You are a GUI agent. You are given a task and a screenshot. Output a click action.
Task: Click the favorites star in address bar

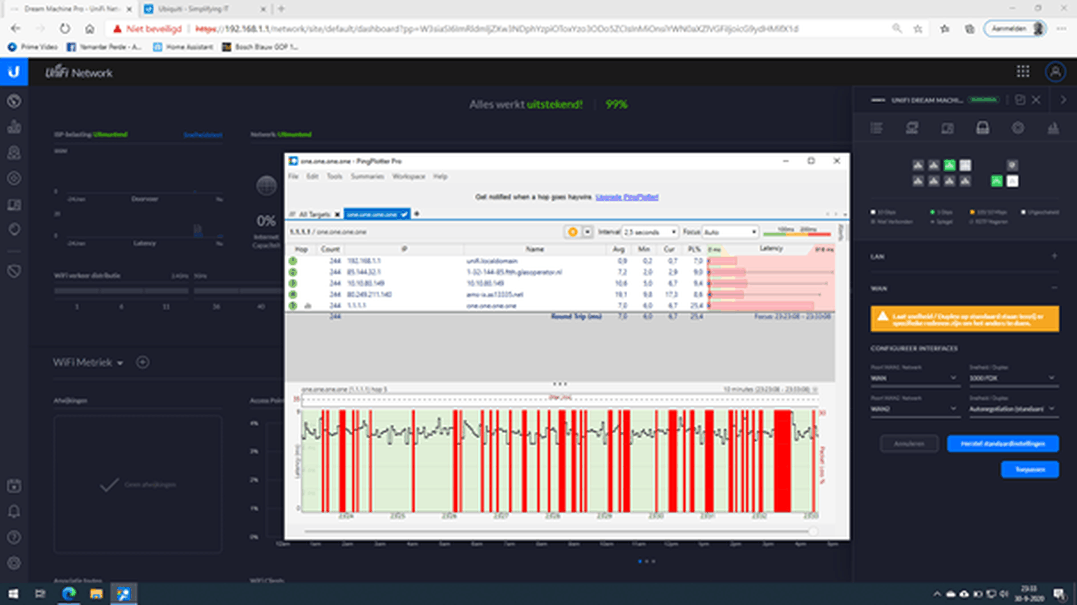[x=918, y=29]
